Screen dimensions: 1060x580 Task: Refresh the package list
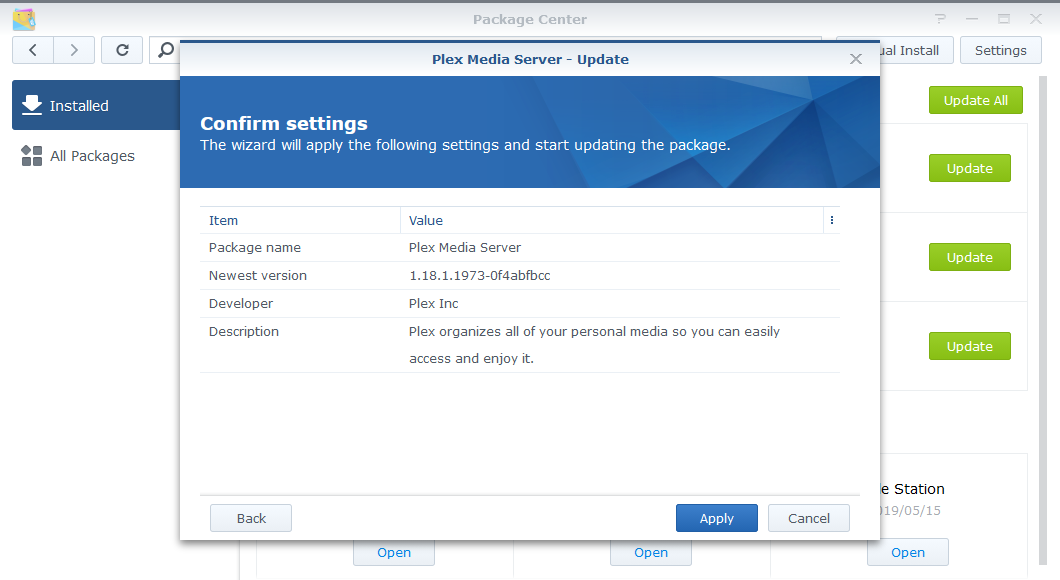[122, 50]
